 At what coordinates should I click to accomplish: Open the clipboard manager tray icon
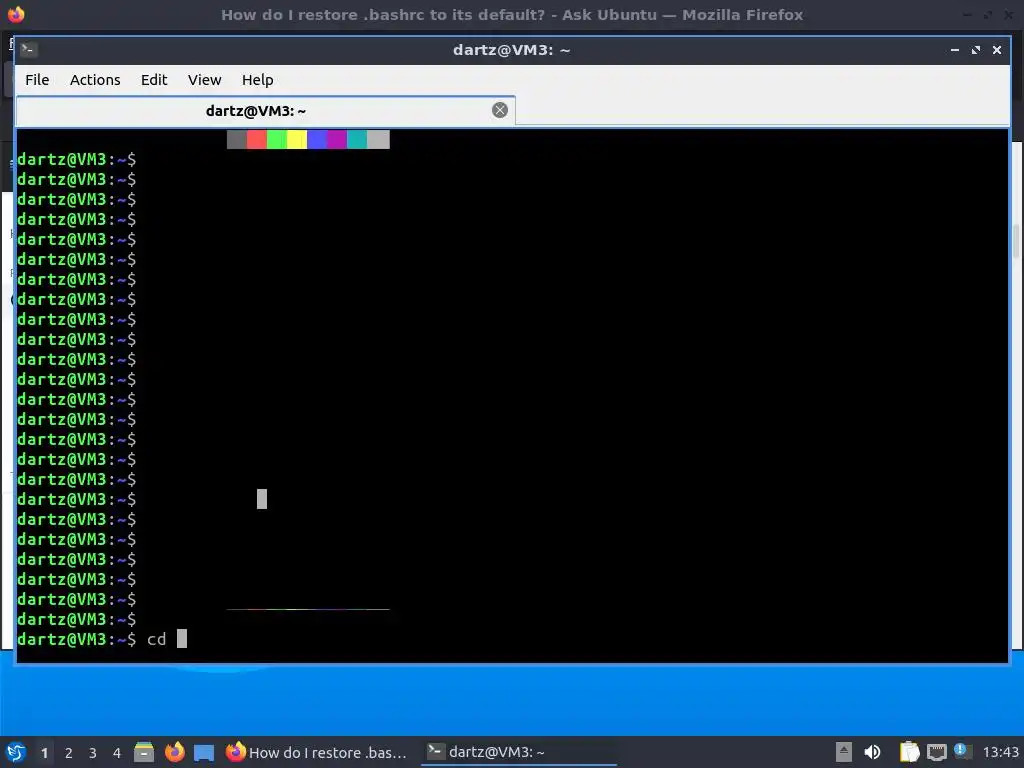[x=909, y=752]
